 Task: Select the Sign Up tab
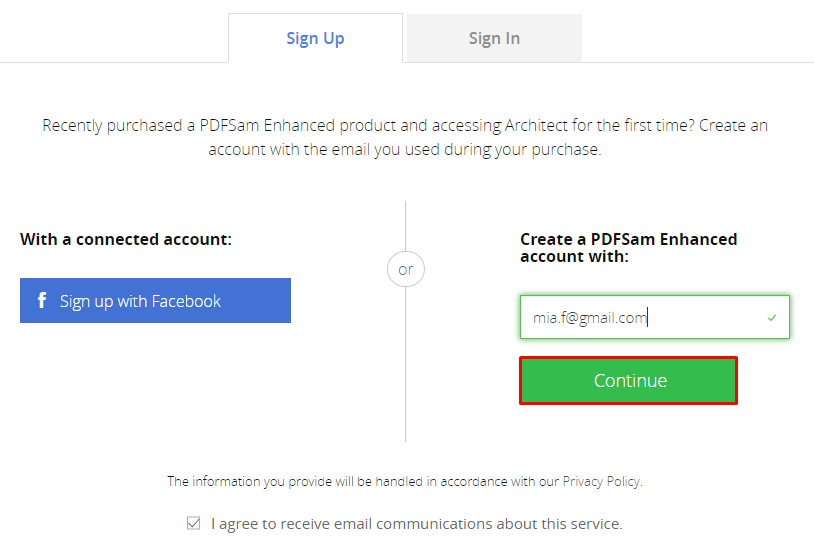(315, 38)
